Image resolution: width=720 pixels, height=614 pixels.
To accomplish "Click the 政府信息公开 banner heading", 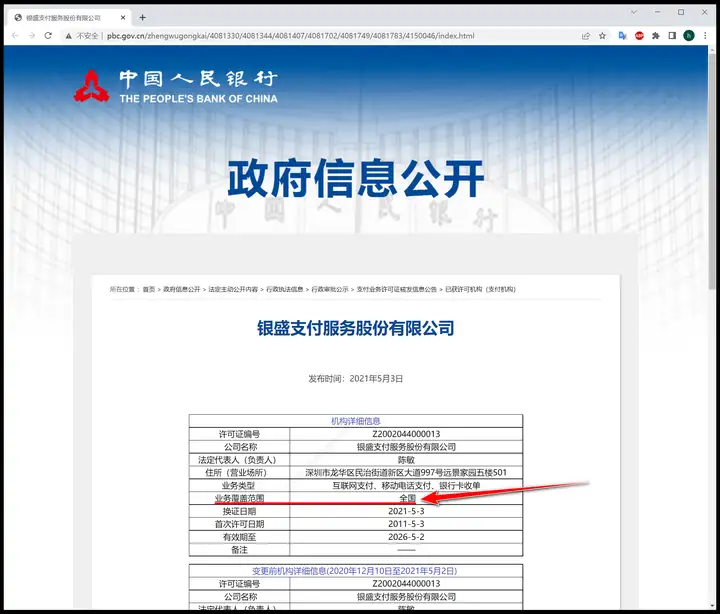I will pyautogui.click(x=356, y=179).
